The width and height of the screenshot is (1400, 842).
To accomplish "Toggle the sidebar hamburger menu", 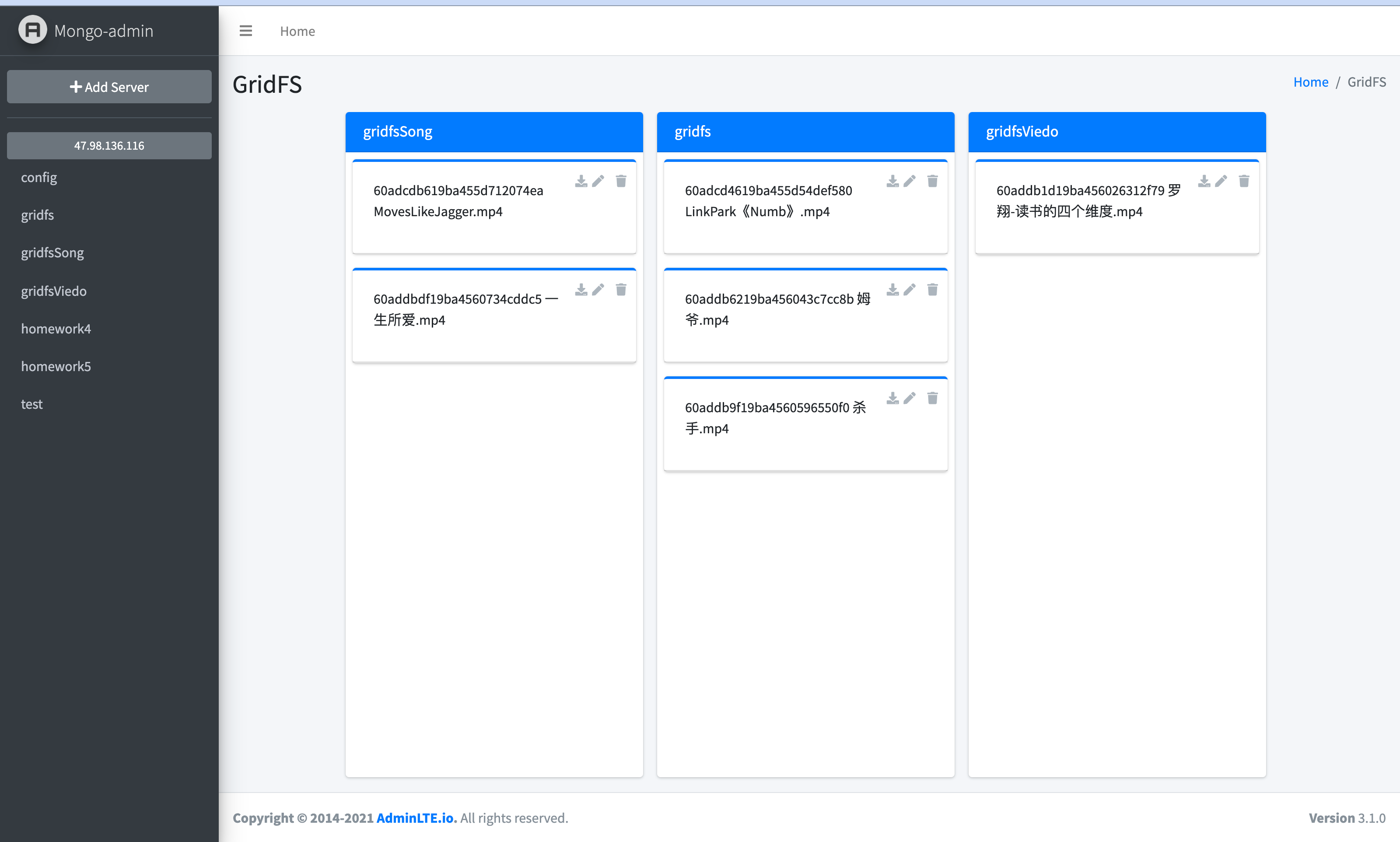I will tap(245, 31).
